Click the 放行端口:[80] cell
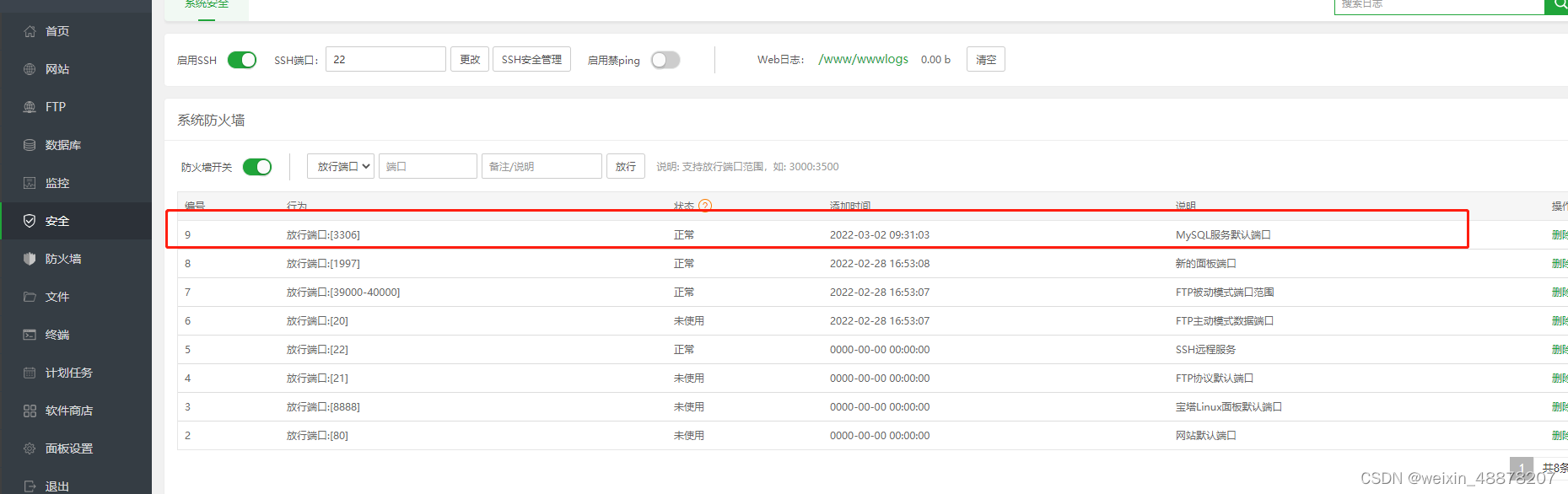This screenshot has width=1568, height=494. coord(317,436)
